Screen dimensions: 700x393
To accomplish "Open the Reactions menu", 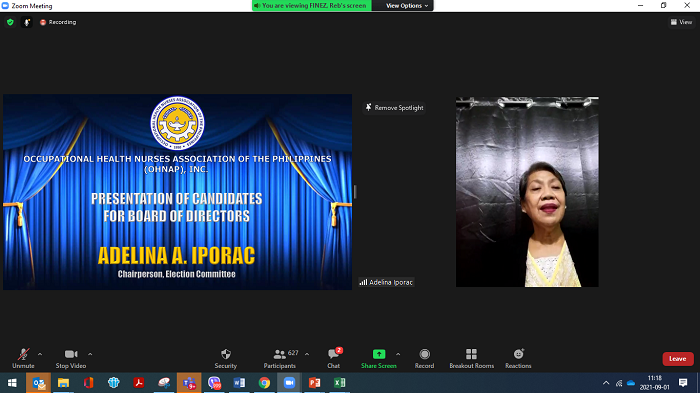I will coord(518,359).
